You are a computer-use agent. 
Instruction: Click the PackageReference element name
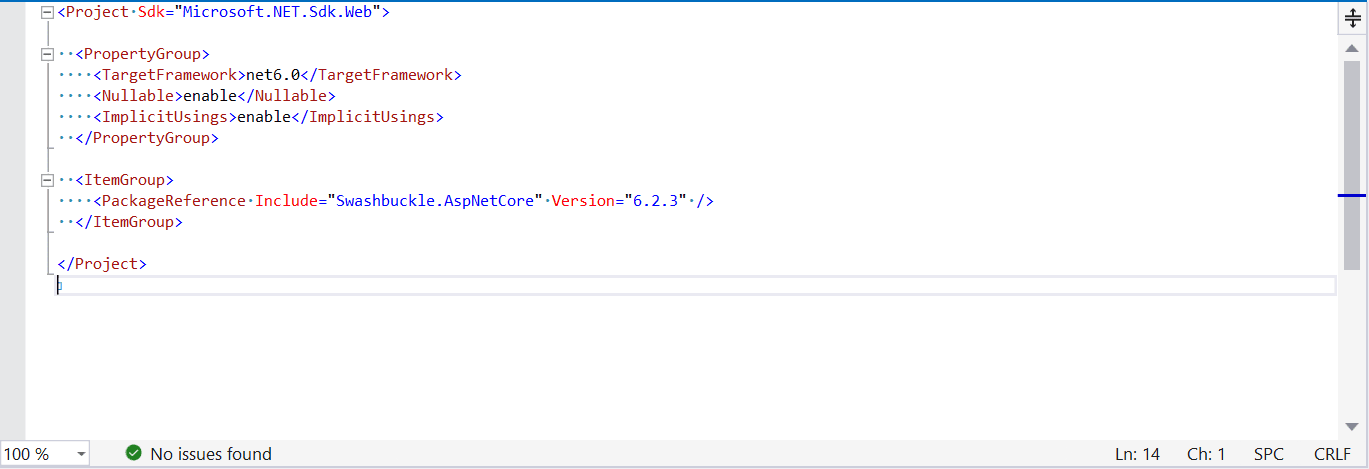tap(174, 202)
